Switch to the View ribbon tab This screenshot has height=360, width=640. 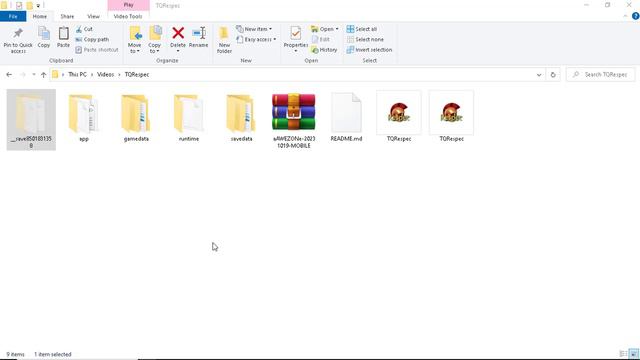93,16
